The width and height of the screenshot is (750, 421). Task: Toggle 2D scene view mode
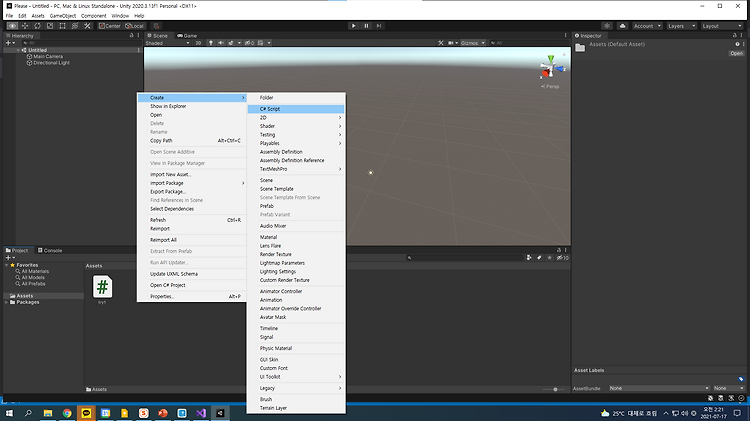tap(198, 43)
